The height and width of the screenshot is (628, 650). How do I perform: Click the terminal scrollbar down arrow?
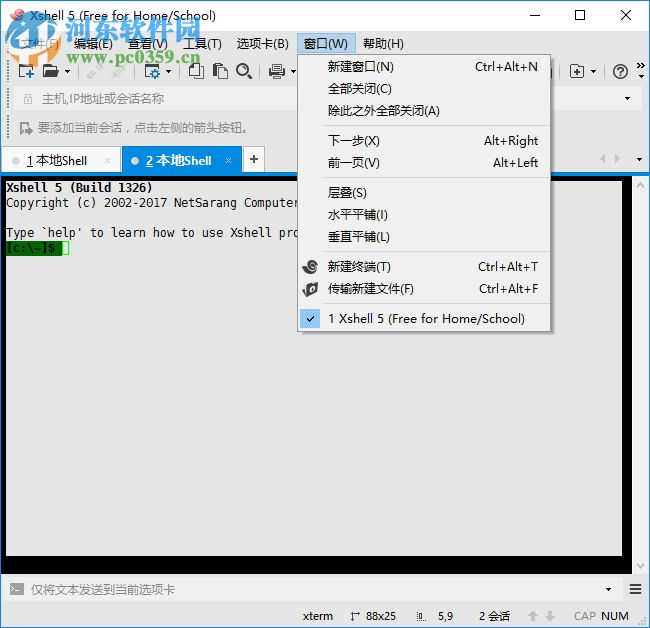coord(640,565)
